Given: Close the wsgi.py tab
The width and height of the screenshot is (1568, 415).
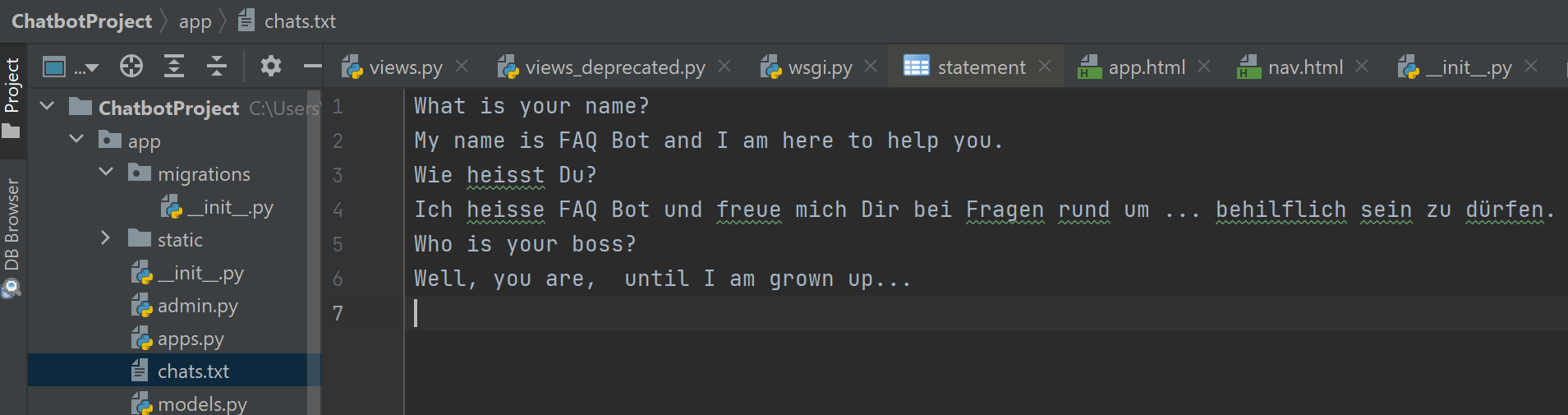Looking at the screenshot, I should [871, 66].
